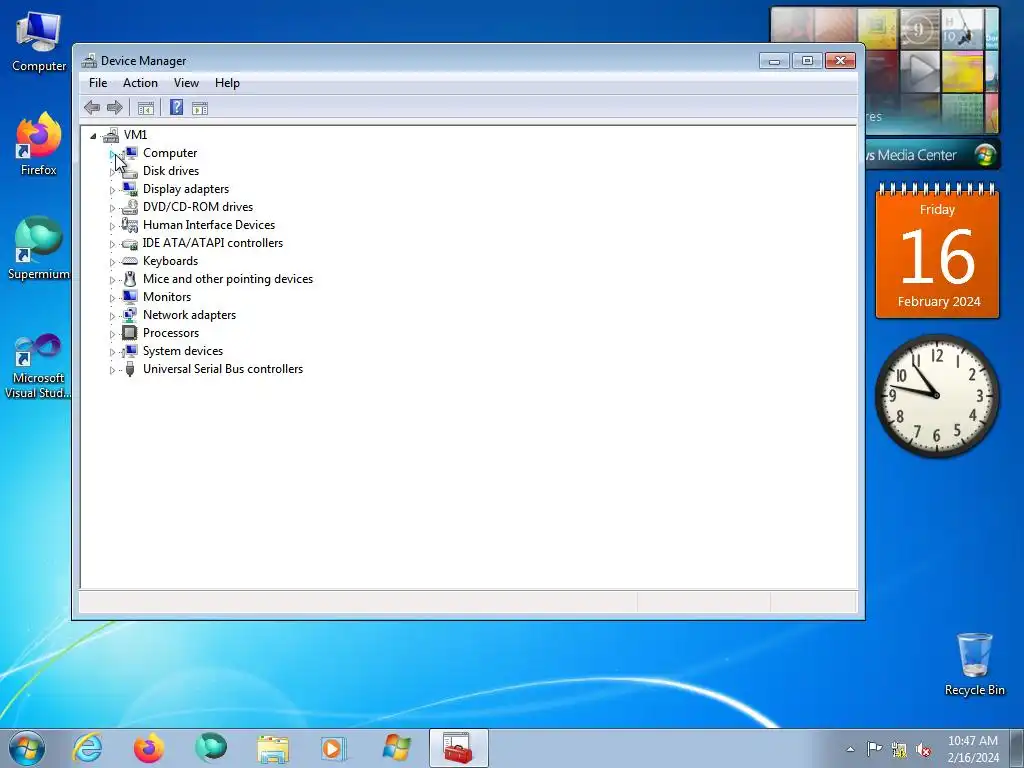The width and height of the screenshot is (1024, 768).
Task: Click the Action pane toolbar icon next to Help
Action: pos(200,108)
